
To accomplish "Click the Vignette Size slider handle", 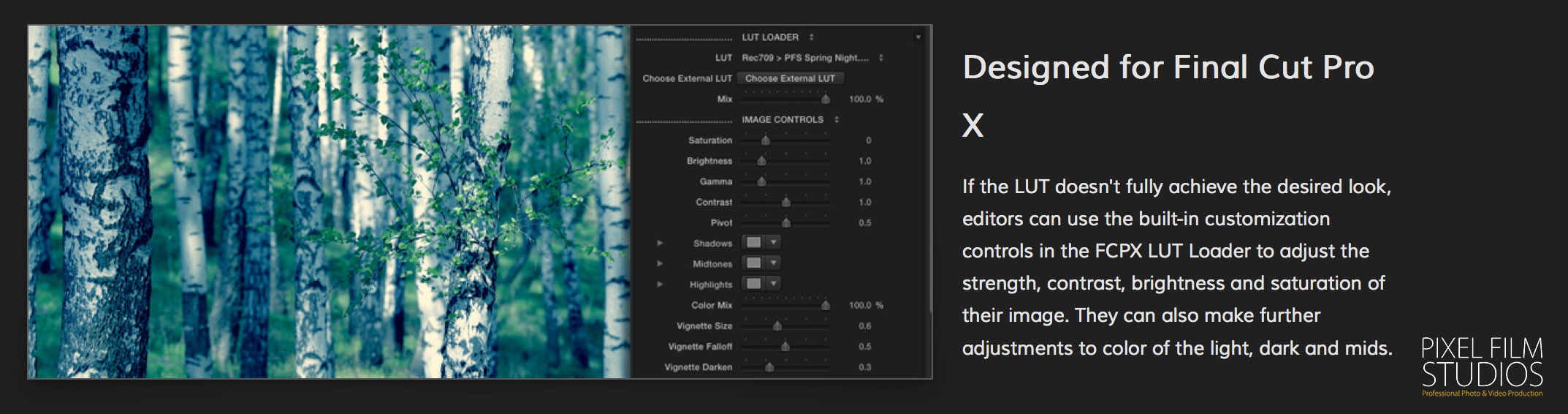I will 777,325.
